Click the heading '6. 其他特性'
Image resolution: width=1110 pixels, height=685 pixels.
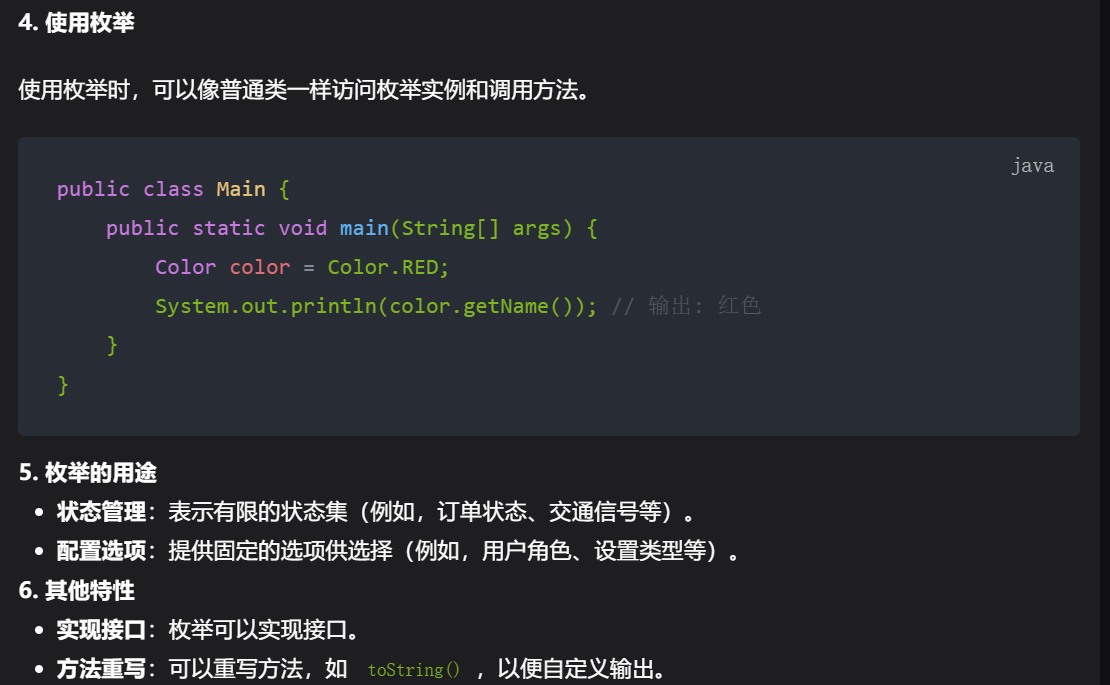pyautogui.click(x=76, y=590)
